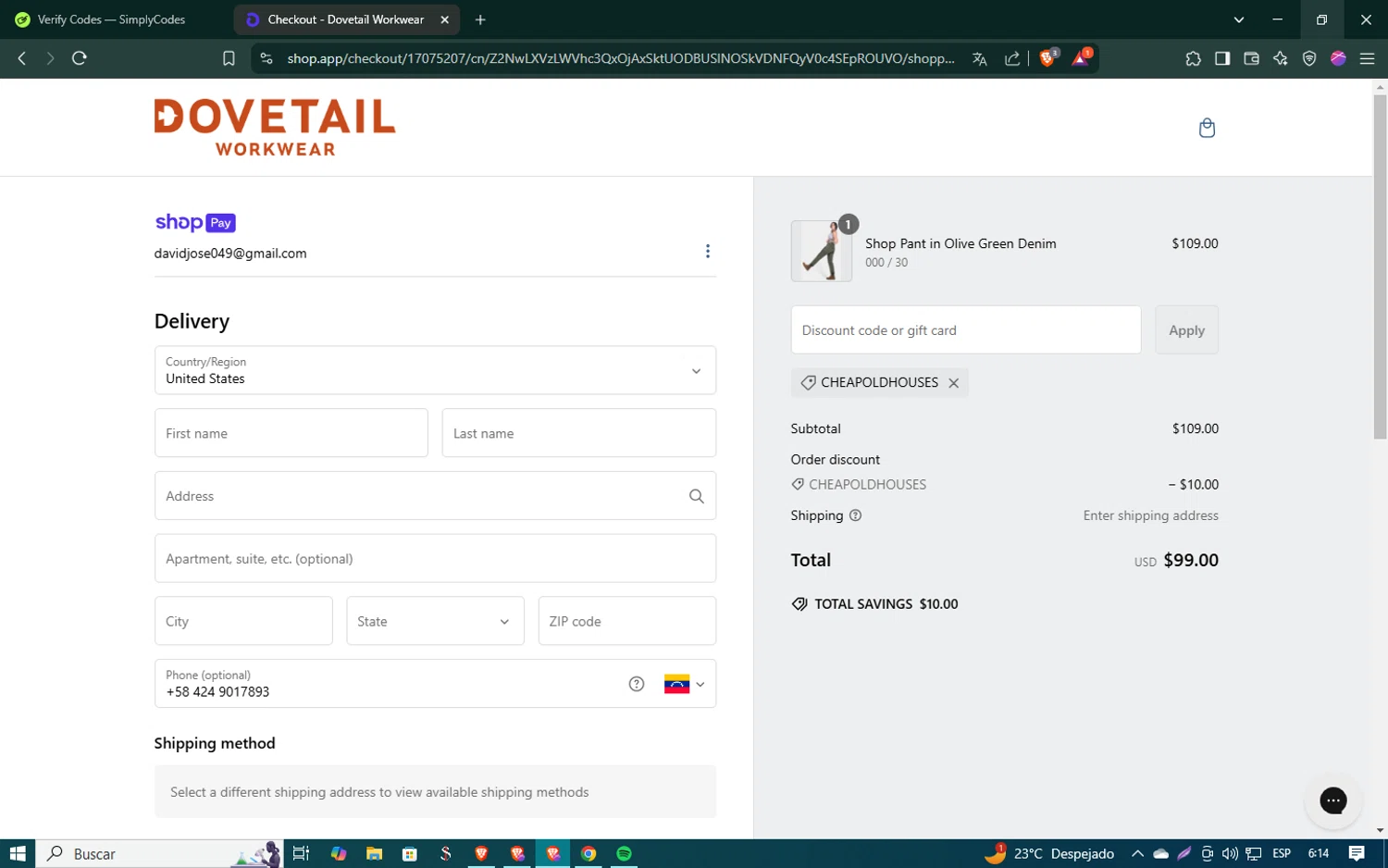Image resolution: width=1388 pixels, height=868 pixels.
Task: Open the Brave Rewards triangle icon
Action: [1081, 58]
